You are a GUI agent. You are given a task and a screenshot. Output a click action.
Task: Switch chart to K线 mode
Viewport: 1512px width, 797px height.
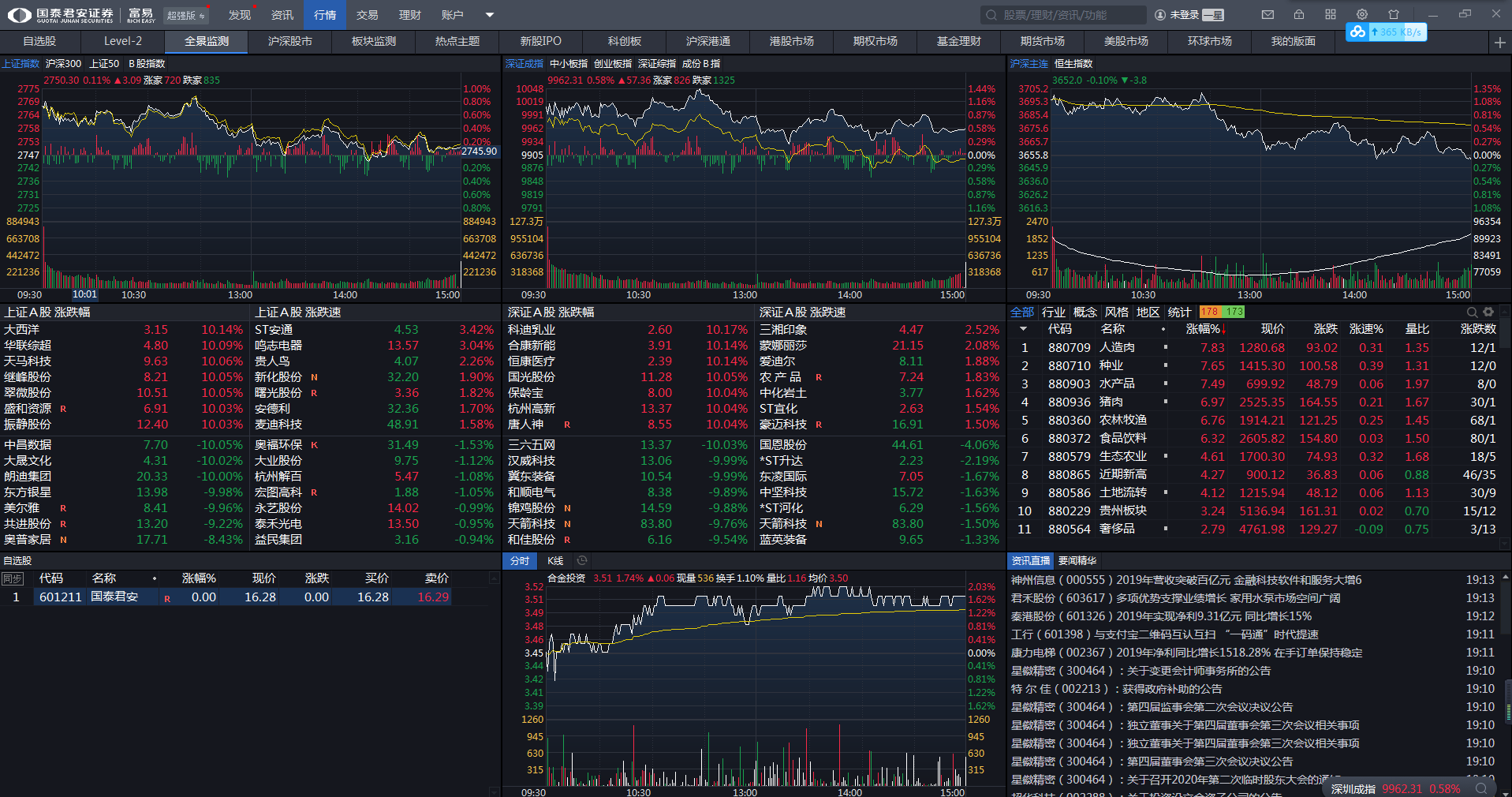[x=555, y=561]
